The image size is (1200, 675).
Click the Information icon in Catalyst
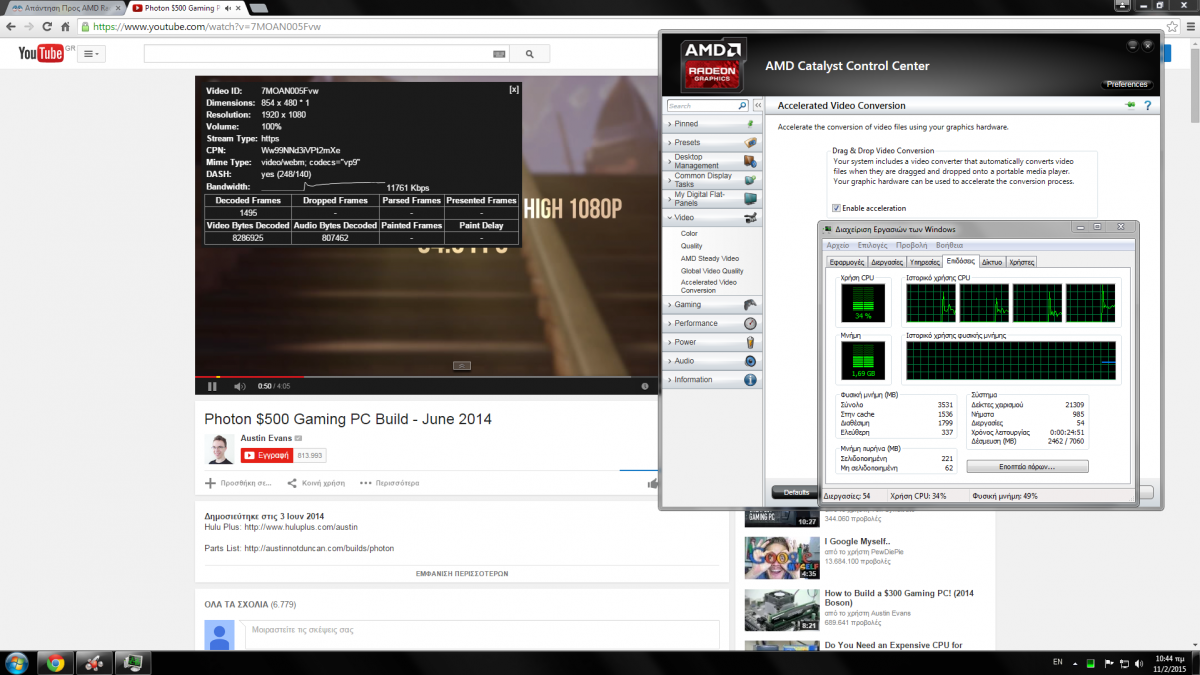pyautogui.click(x=750, y=380)
